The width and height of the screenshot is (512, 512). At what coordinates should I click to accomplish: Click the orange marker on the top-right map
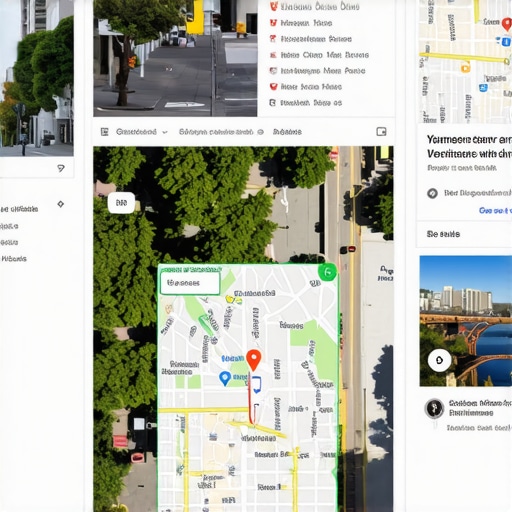(465, 68)
